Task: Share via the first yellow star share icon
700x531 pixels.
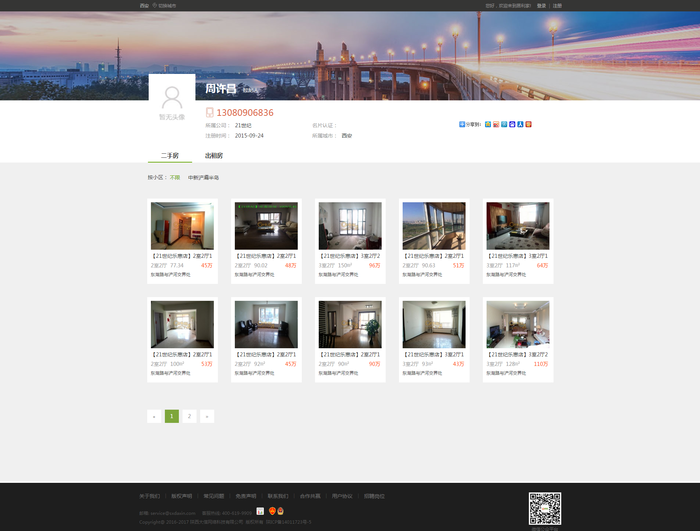Action: (x=488, y=124)
